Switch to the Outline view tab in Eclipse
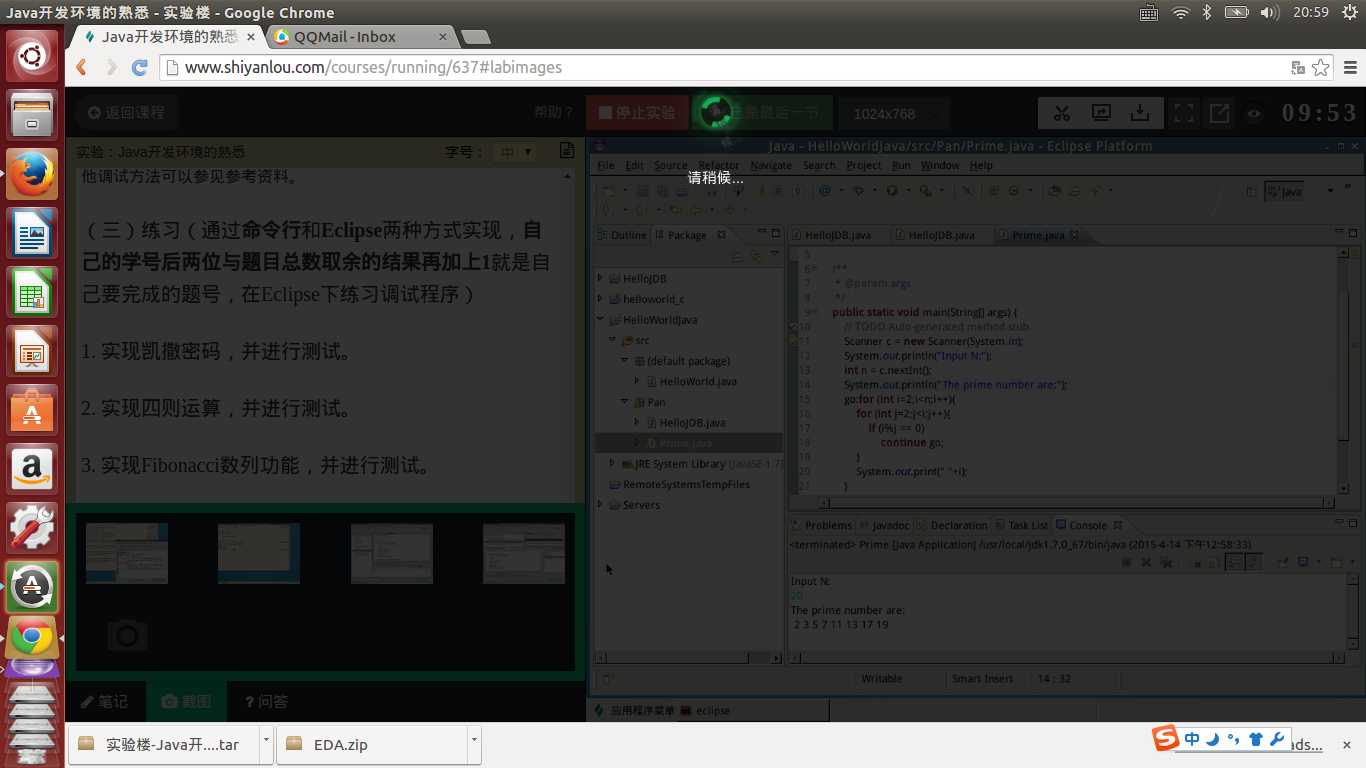Image resolution: width=1366 pixels, height=768 pixels. click(x=622, y=235)
